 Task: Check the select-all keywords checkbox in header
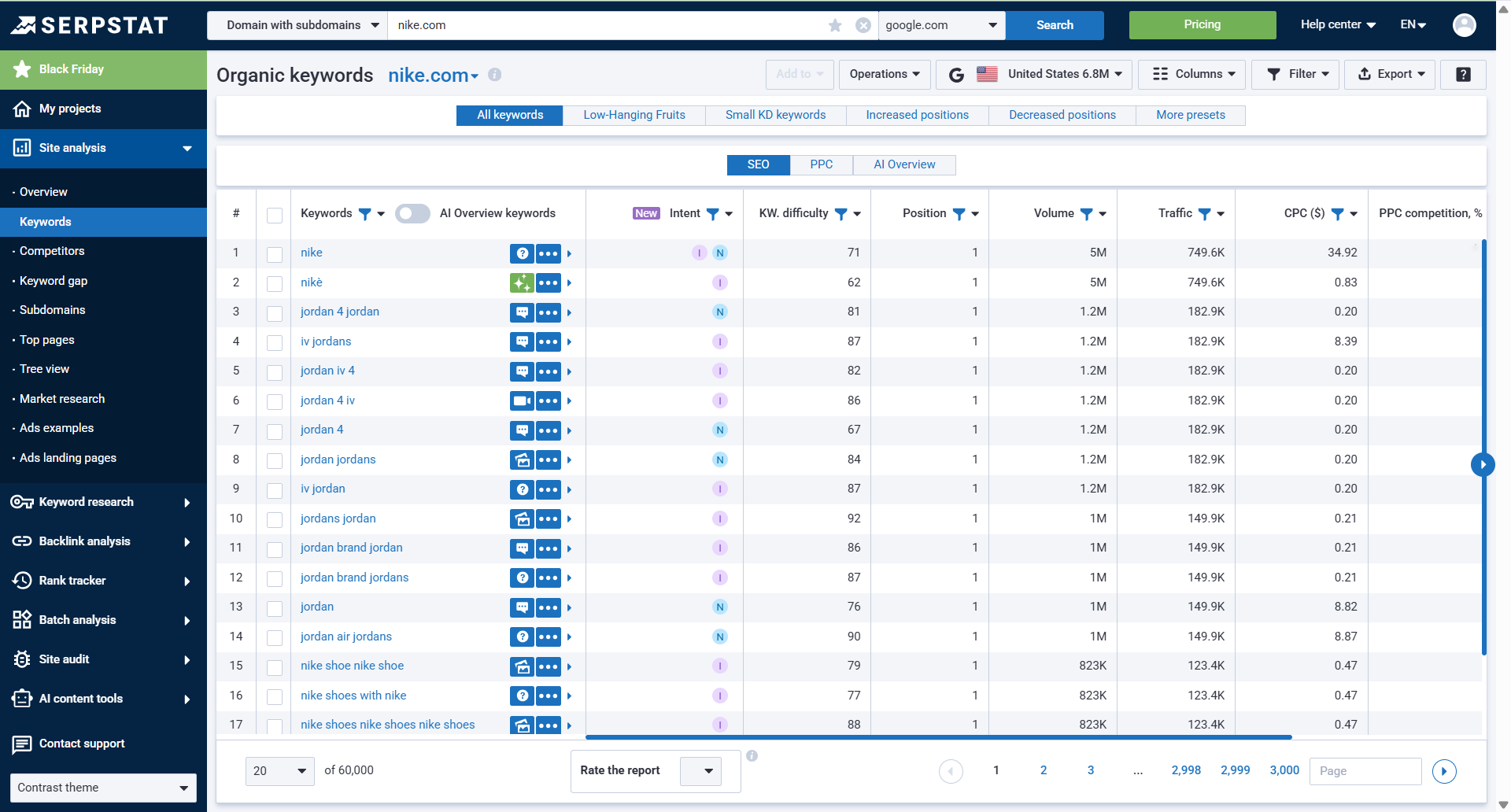tap(274, 213)
